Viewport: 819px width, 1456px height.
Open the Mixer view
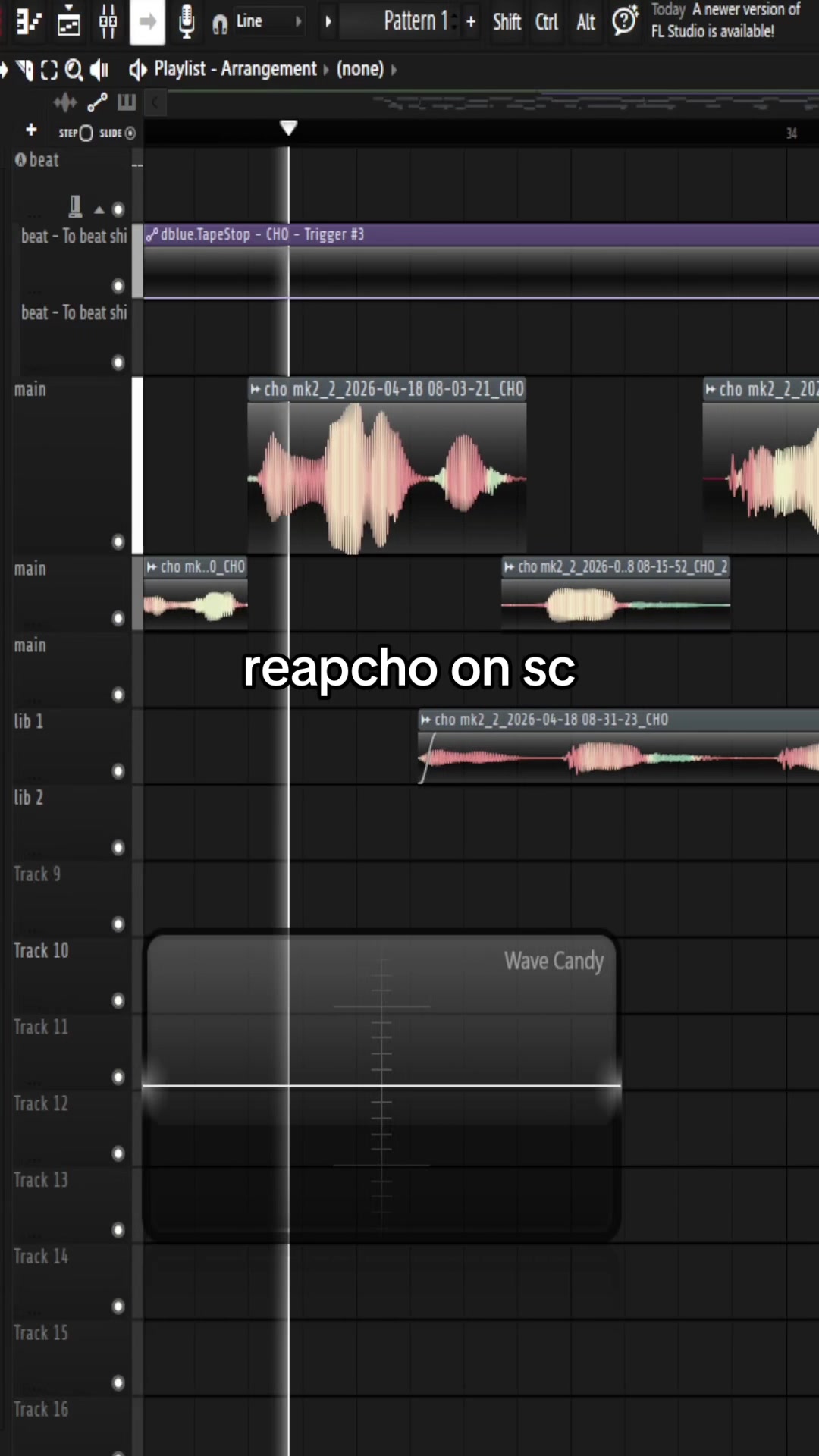[x=108, y=22]
